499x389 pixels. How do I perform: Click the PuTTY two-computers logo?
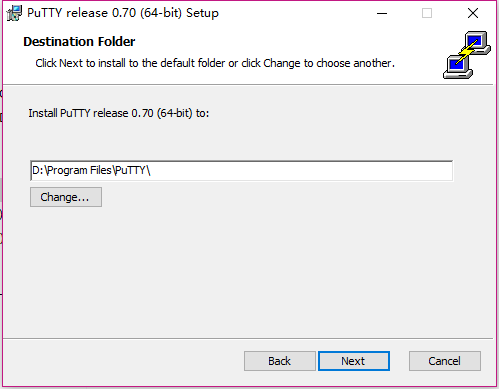point(467,55)
